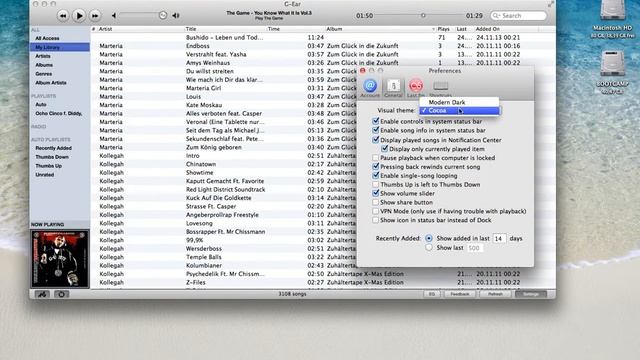This screenshot has width=640, height=360.
Task: Select All Access in sidebar
Action: point(47,38)
